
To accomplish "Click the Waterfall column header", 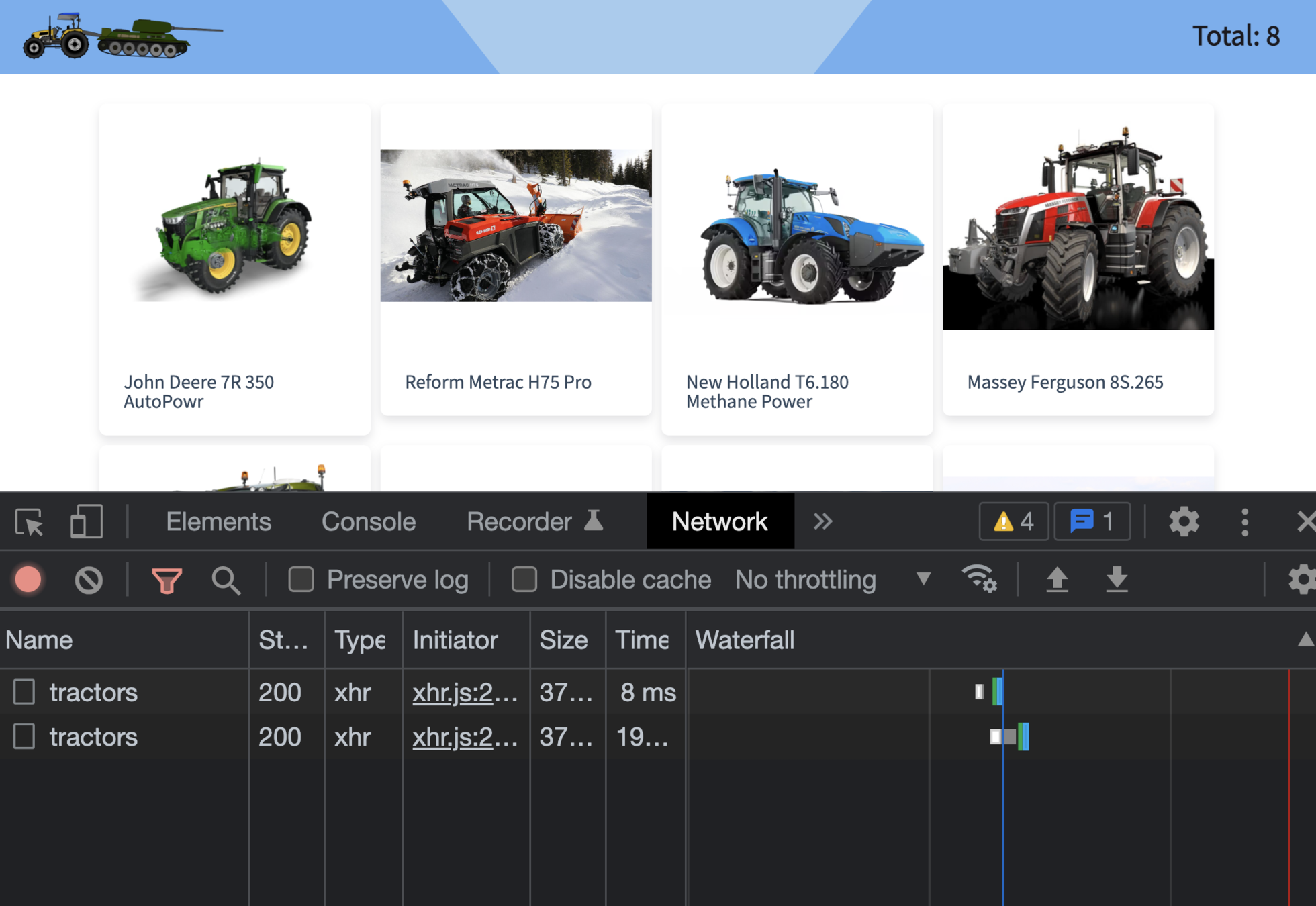I will [1000, 640].
